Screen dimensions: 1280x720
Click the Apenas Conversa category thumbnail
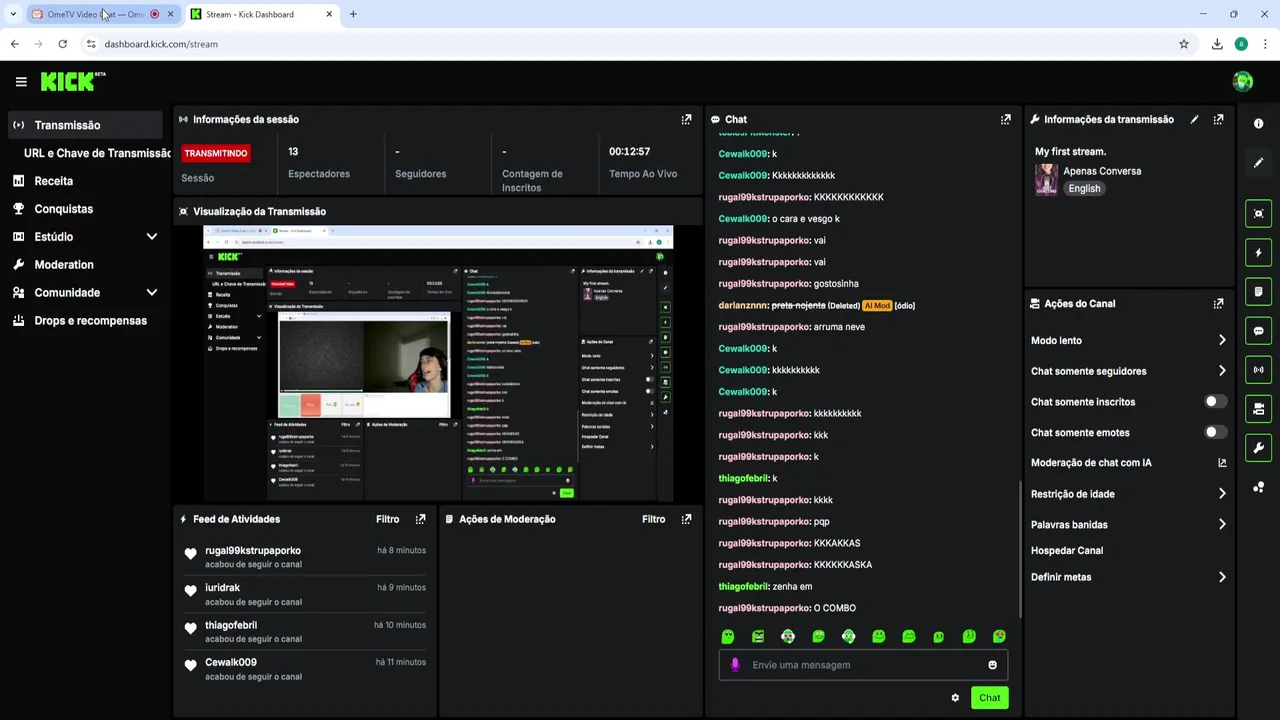coord(1046,179)
